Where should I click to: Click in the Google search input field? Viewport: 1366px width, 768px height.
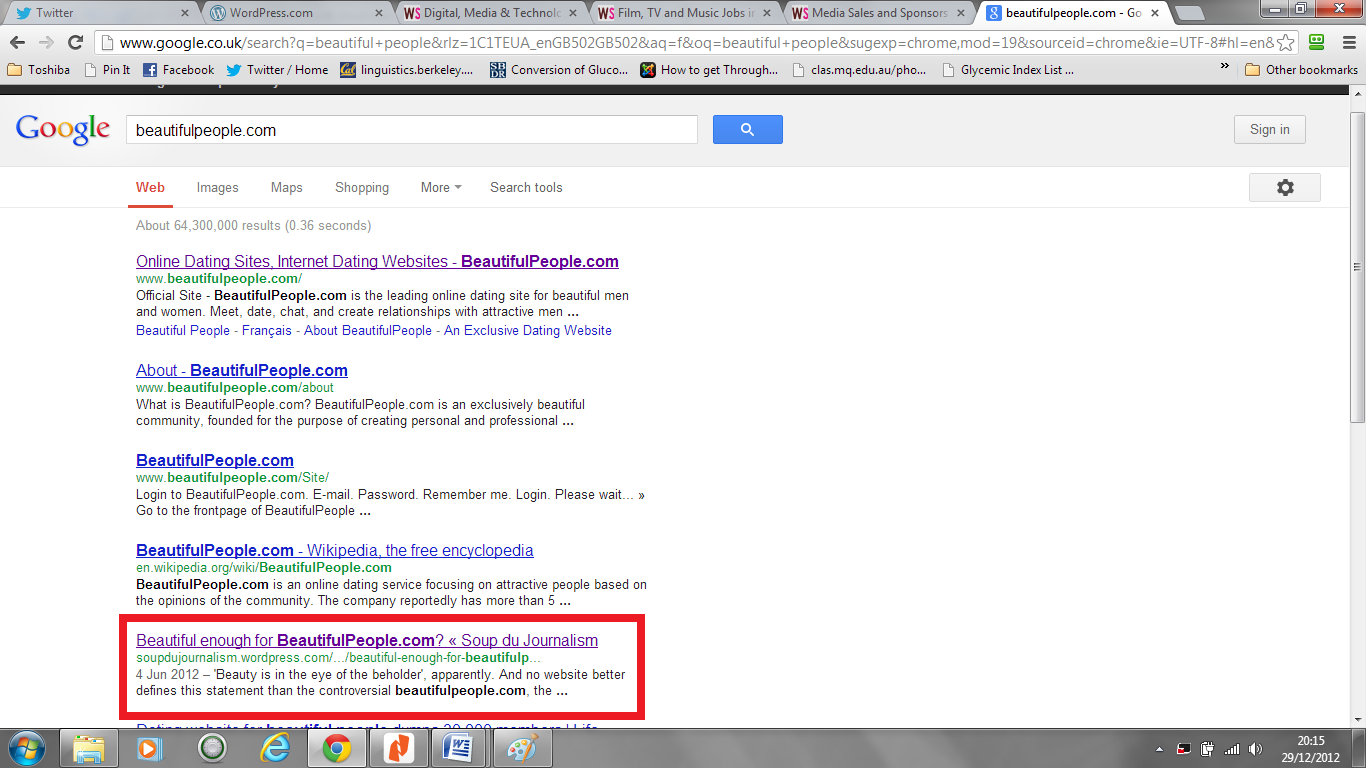(x=411, y=130)
